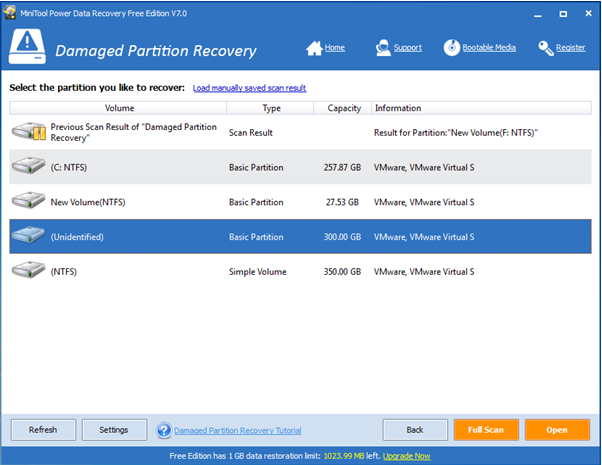Click Load manually saved scan result
Viewport: 602px width, 465px height.
(250, 88)
